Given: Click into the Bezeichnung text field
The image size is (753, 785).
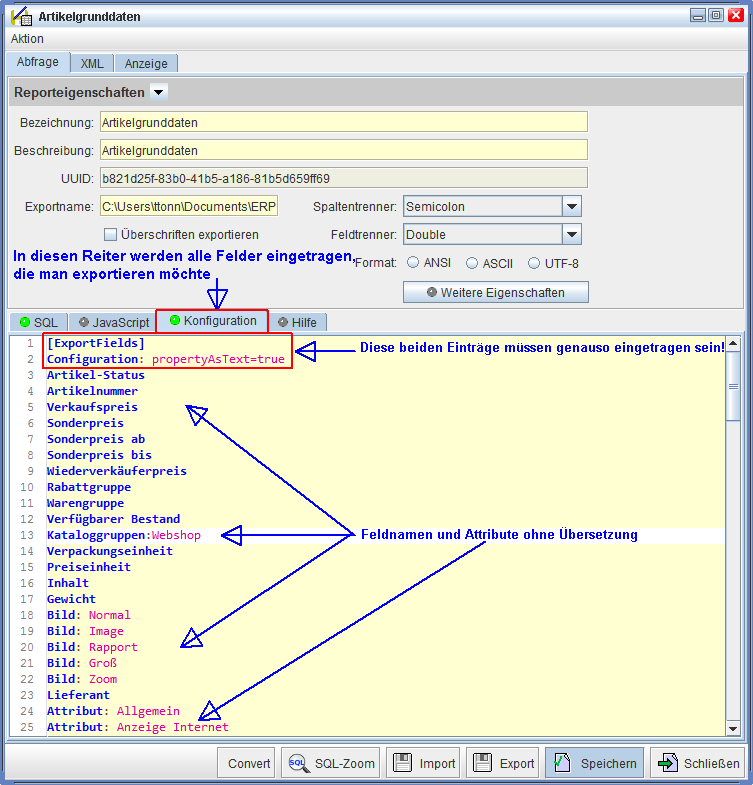Looking at the screenshot, I should [x=342, y=122].
